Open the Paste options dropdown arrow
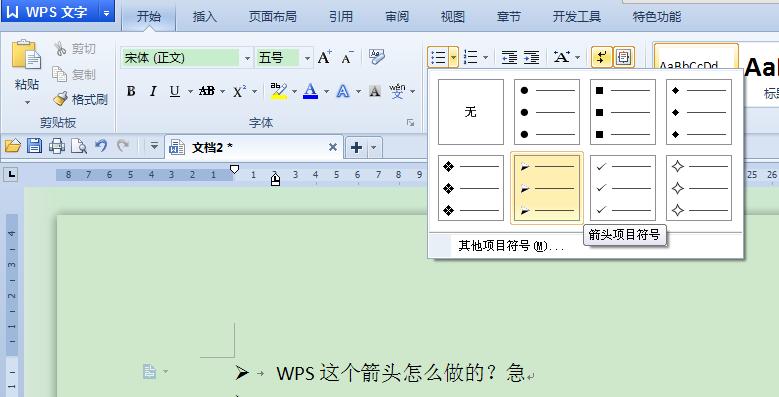The height and width of the screenshot is (397, 779). pyautogui.click(x=27, y=102)
